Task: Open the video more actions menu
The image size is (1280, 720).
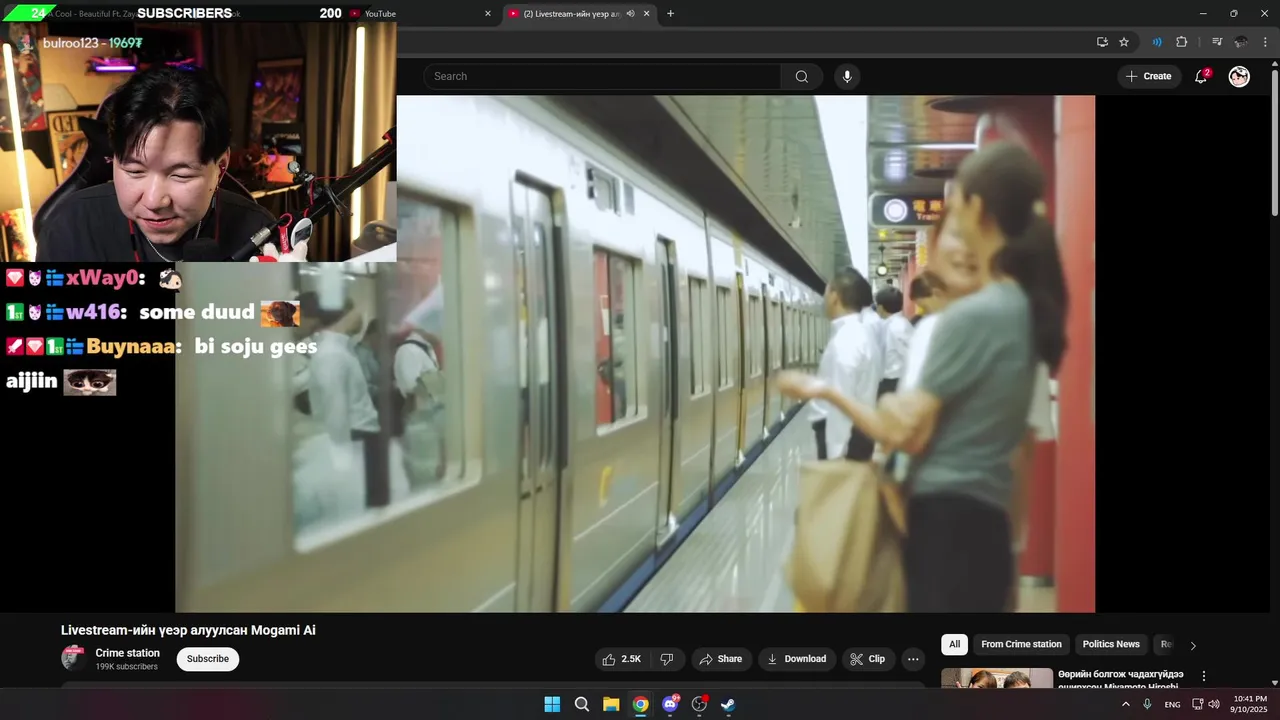Action: click(x=913, y=659)
